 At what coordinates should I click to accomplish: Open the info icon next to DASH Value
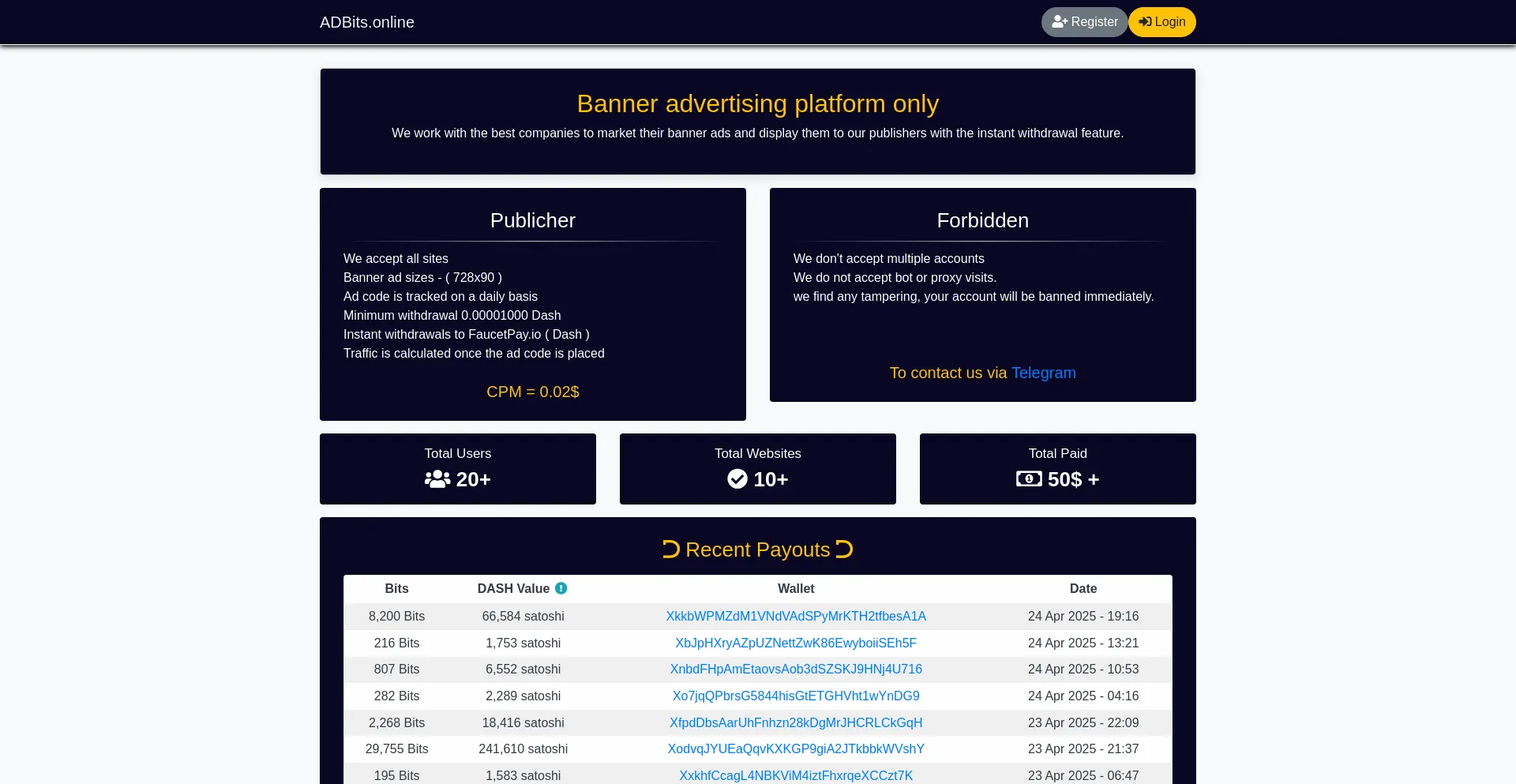pos(561,587)
